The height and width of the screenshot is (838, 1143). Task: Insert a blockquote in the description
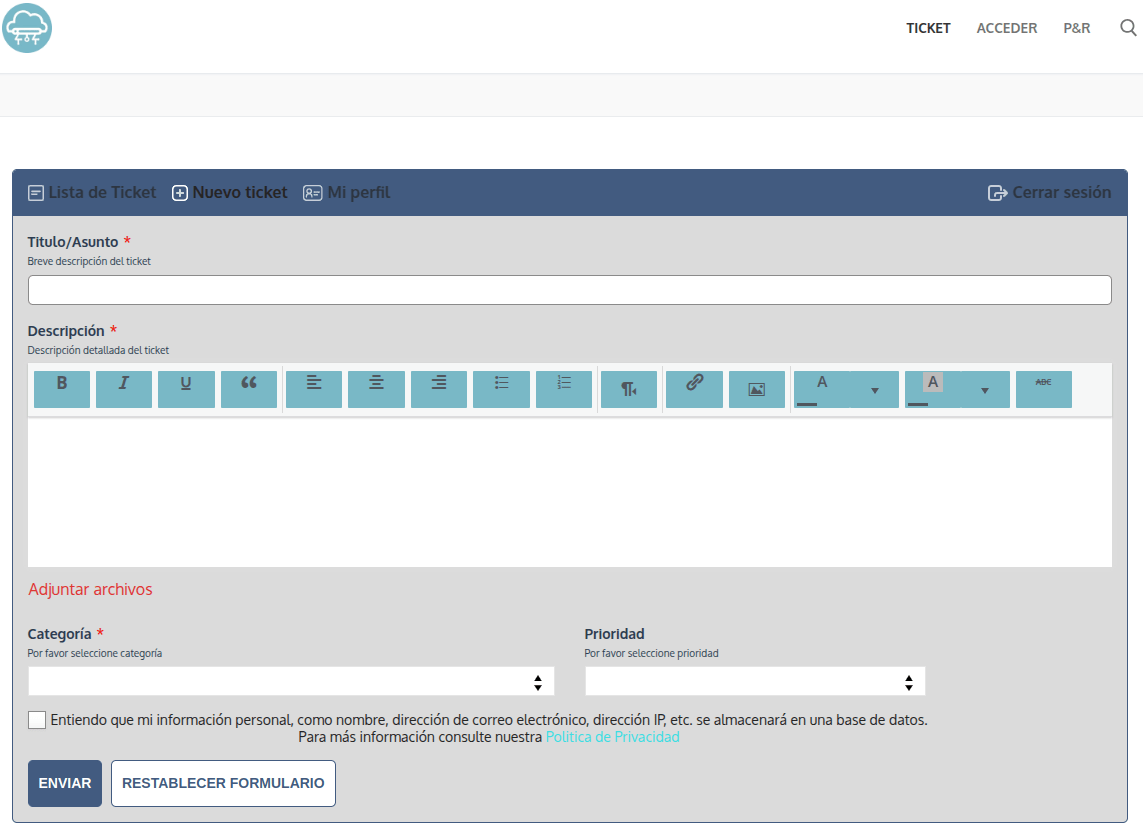pos(249,389)
